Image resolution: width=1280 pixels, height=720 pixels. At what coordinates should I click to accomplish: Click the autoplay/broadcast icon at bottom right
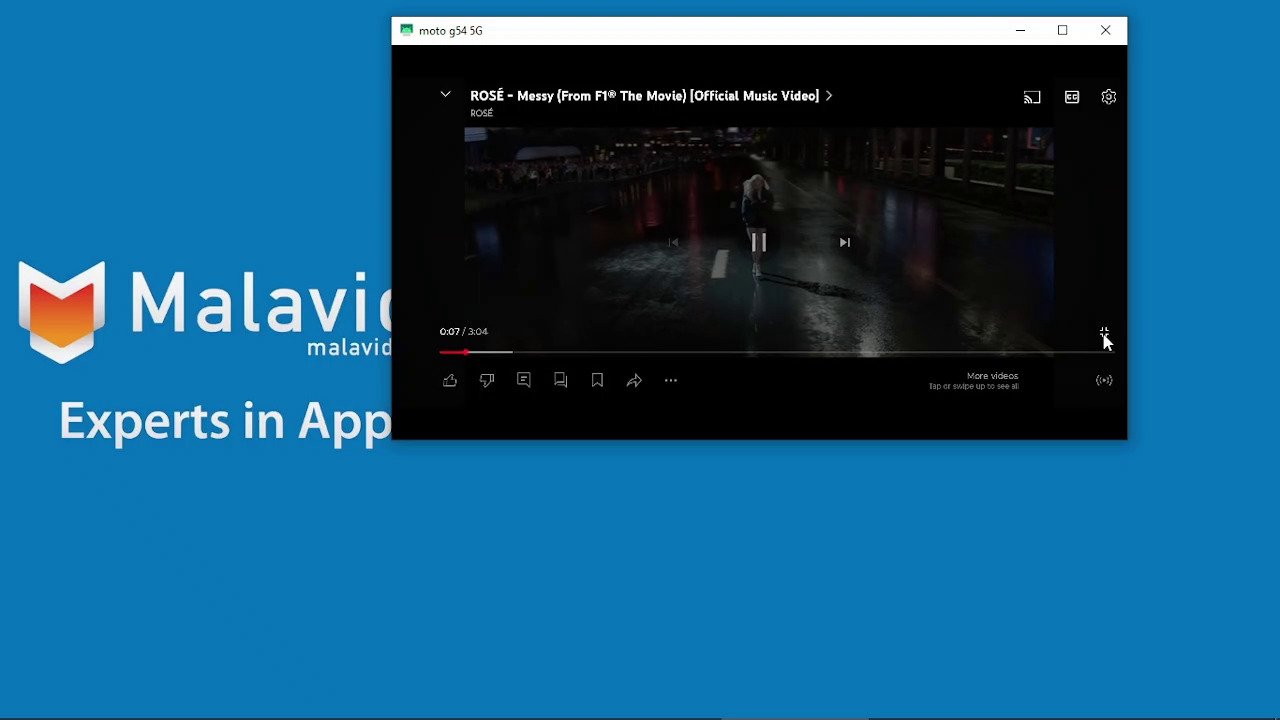1104,380
